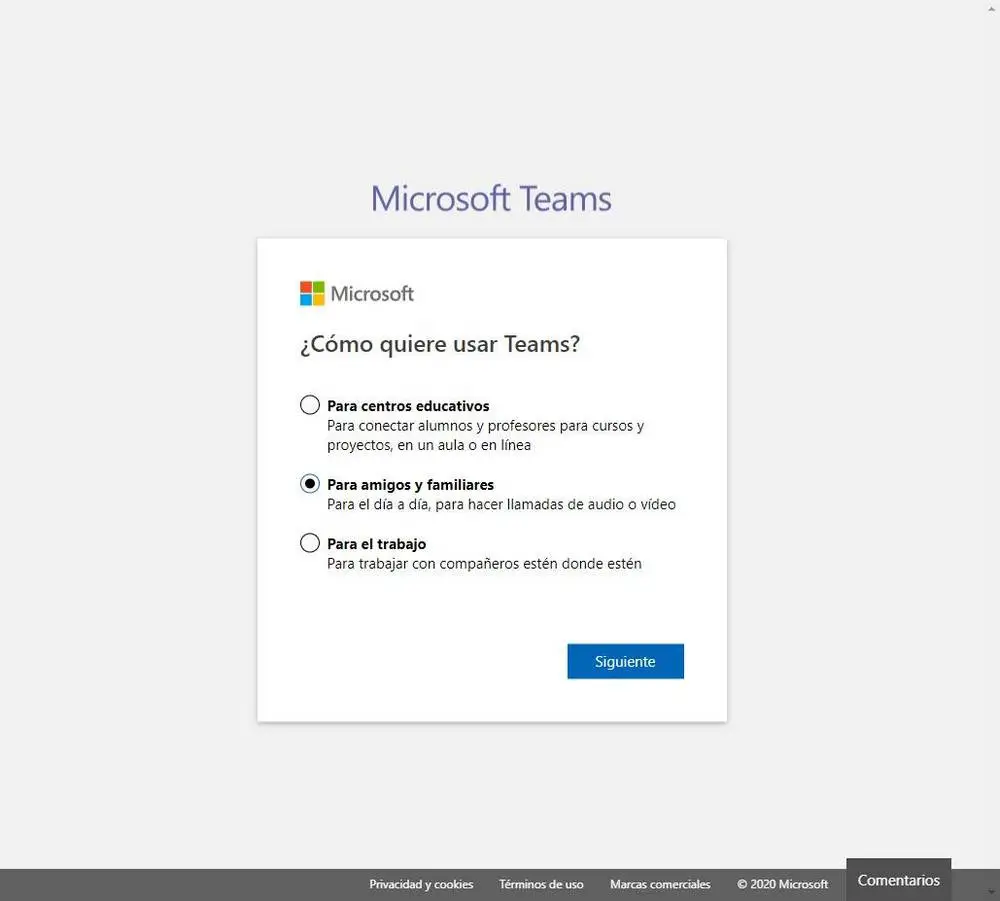Screen dimensions: 1000x901
Task: Click description "Para conectar alumnos y profesores" text
Action: click(485, 435)
